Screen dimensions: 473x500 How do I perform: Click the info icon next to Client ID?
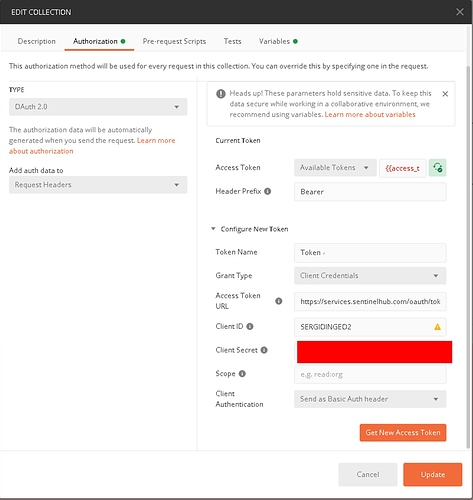250,326
